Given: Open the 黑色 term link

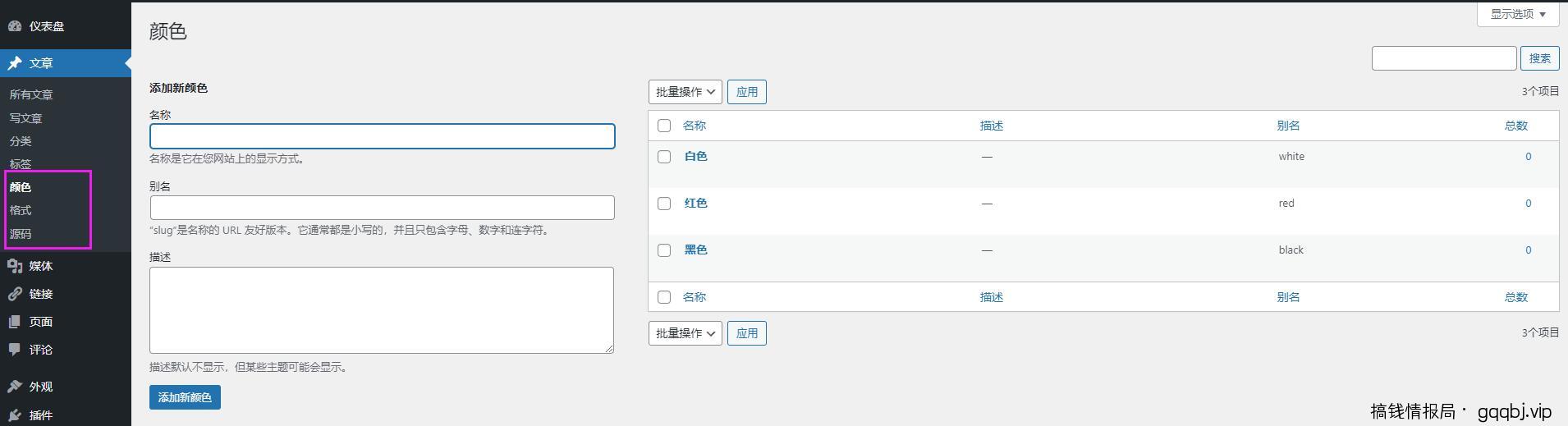Looking at the screenshot, I should pos(695,250).
